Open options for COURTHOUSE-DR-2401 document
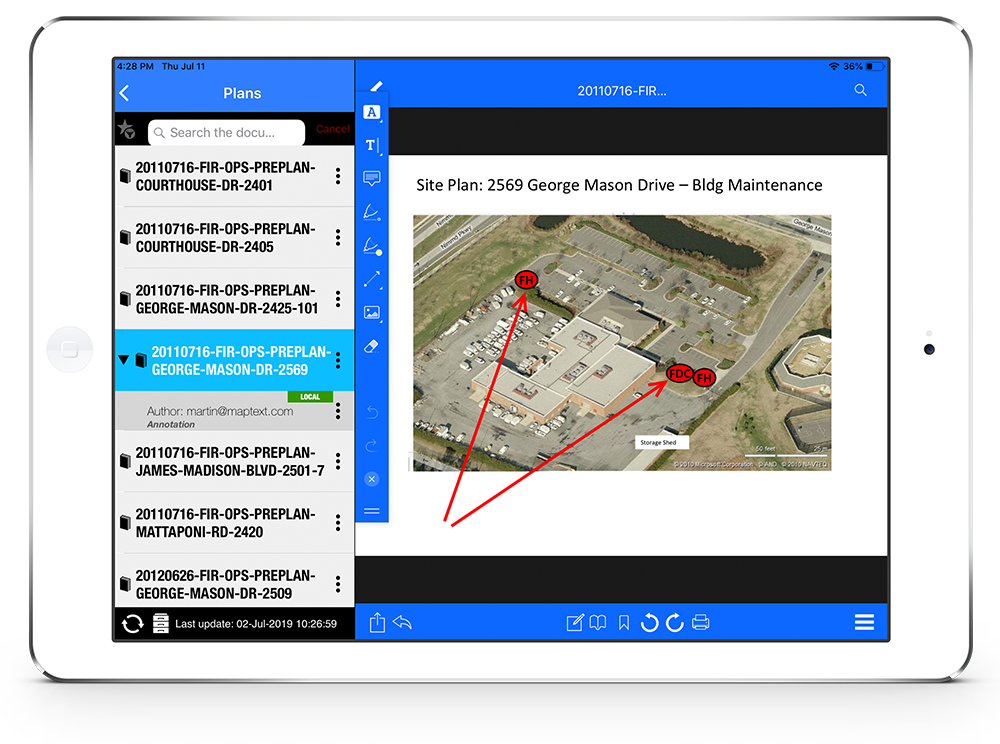 click(x=337, y=176)
